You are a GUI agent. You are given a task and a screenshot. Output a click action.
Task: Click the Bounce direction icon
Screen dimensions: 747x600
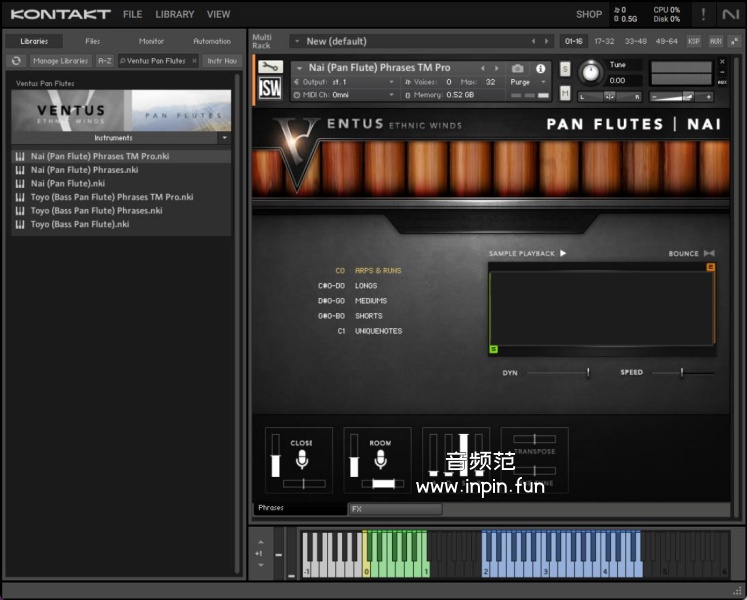tap(709, 254)
